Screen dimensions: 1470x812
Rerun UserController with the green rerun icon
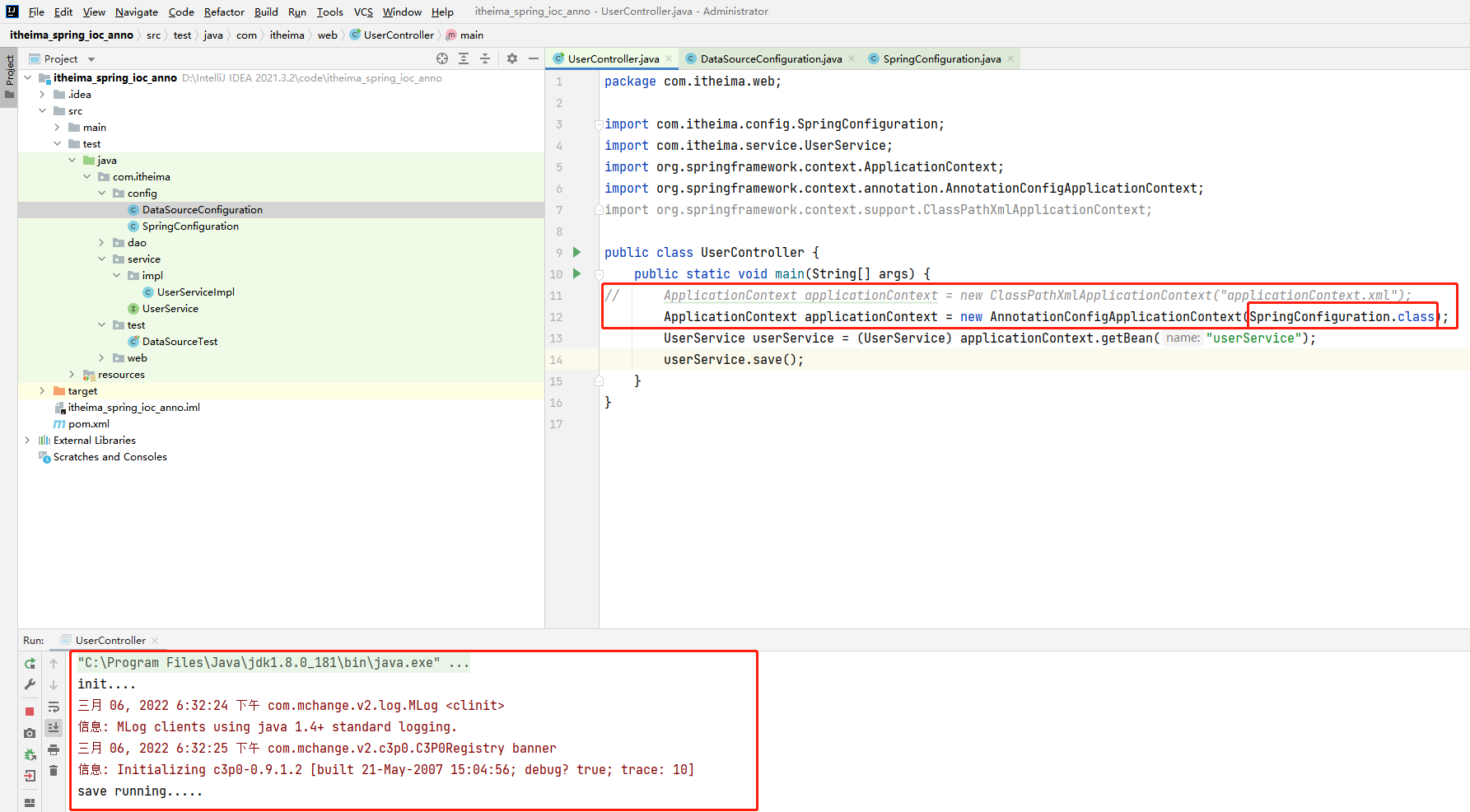click(30, 663)
